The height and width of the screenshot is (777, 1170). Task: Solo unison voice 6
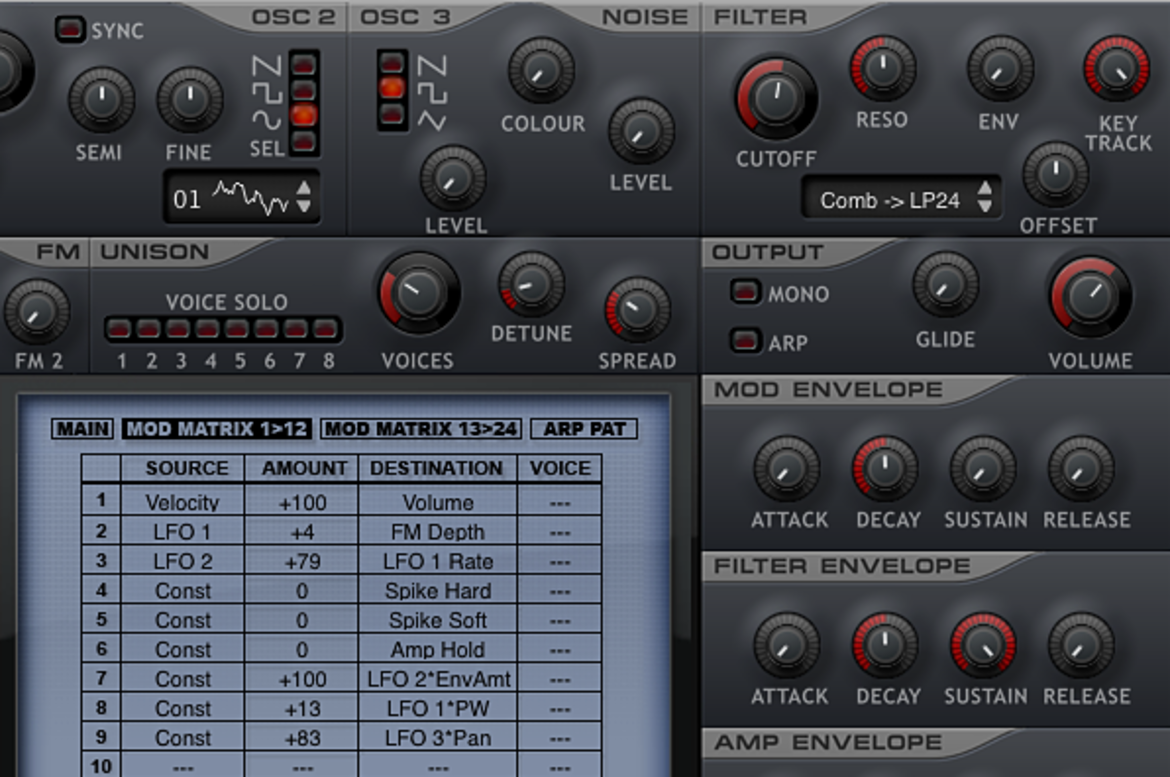266,328
